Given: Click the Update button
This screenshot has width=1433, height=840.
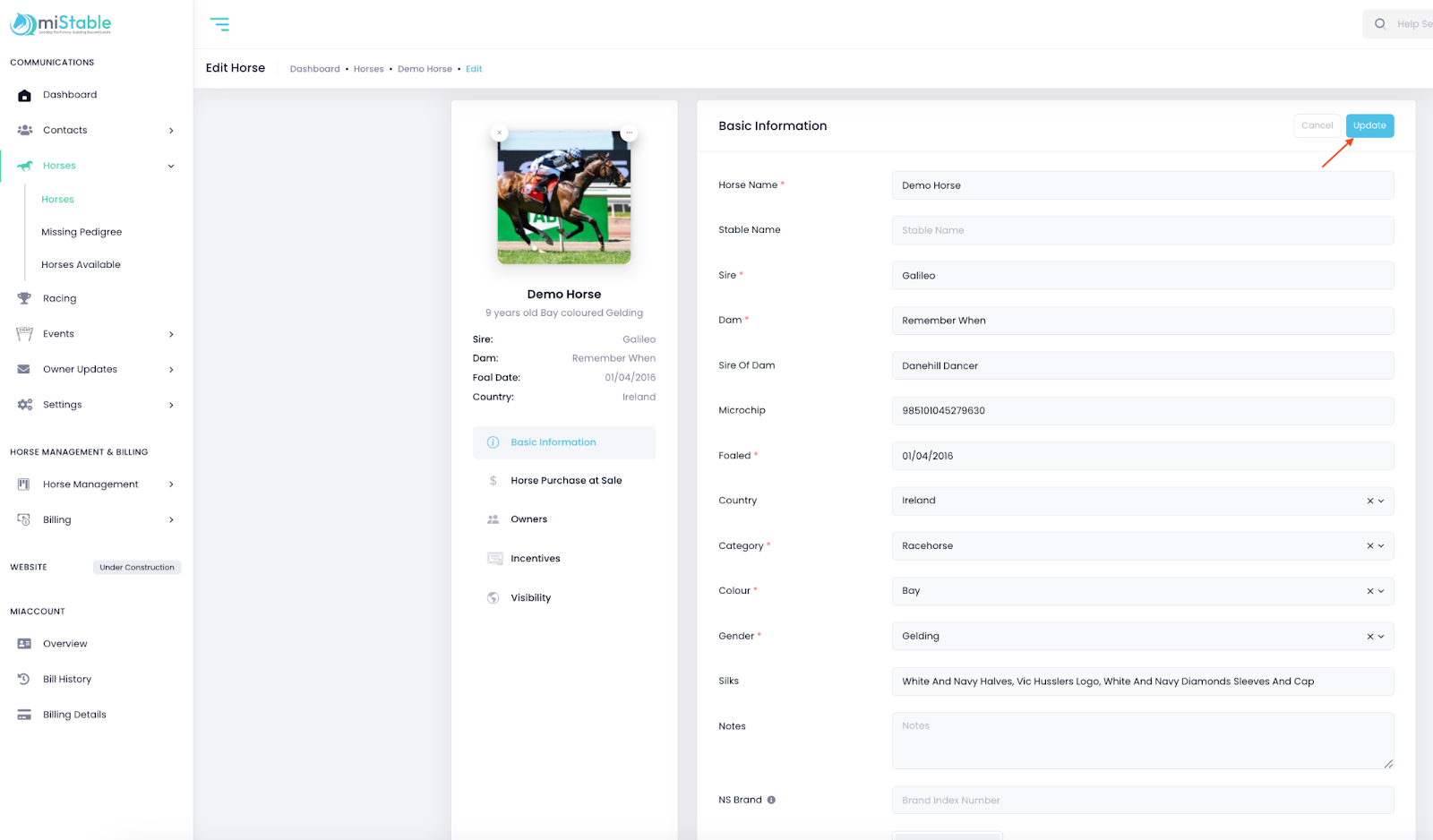Looking at the screenshot, I should point(1369,125).
